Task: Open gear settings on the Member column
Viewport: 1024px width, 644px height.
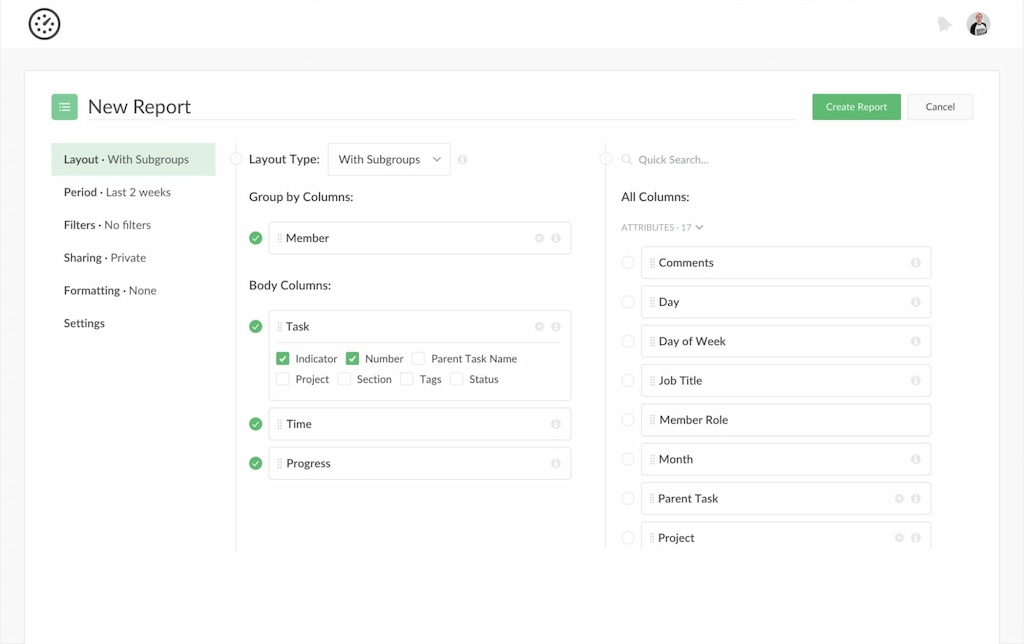Action: [x=539, y=238]
